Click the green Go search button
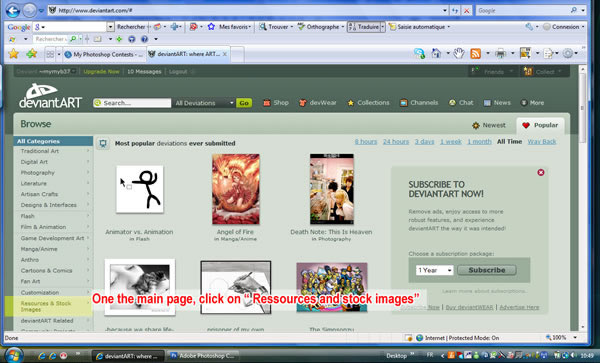This screenshot has width=600, height=363. [244, 103]
